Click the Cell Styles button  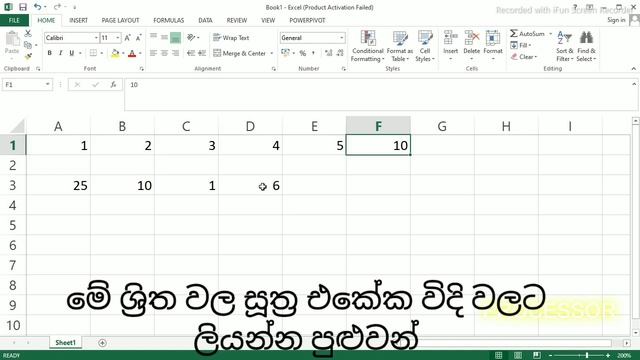tap(425, 46)
